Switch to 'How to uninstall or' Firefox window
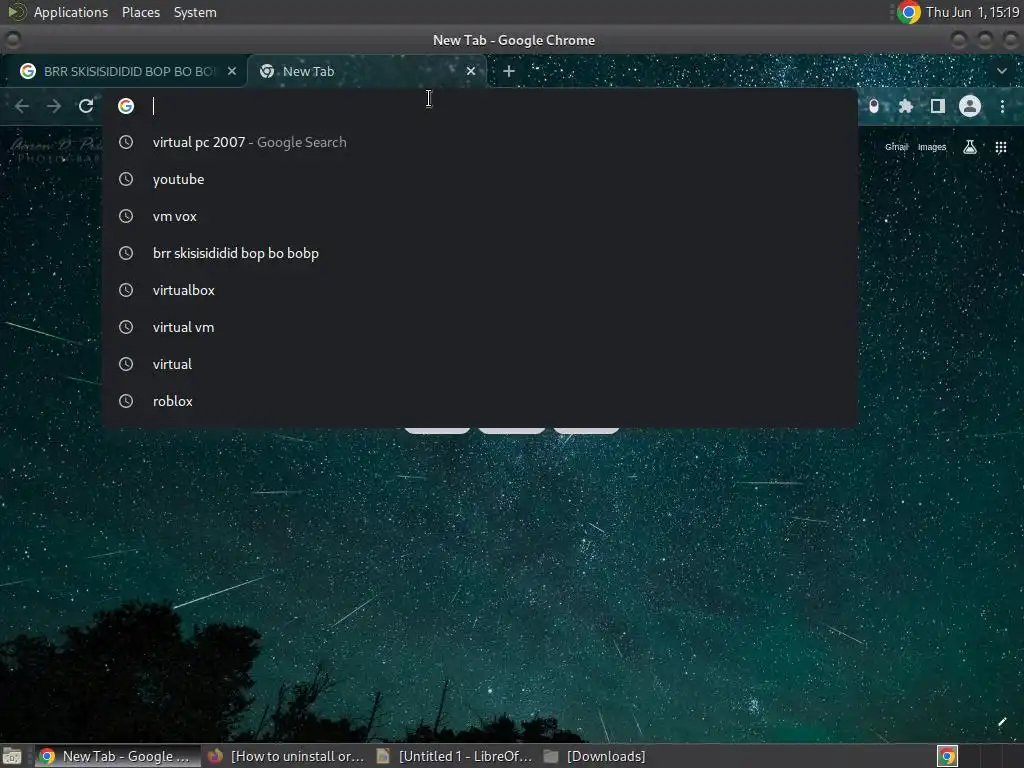 [x=286, y=756]
